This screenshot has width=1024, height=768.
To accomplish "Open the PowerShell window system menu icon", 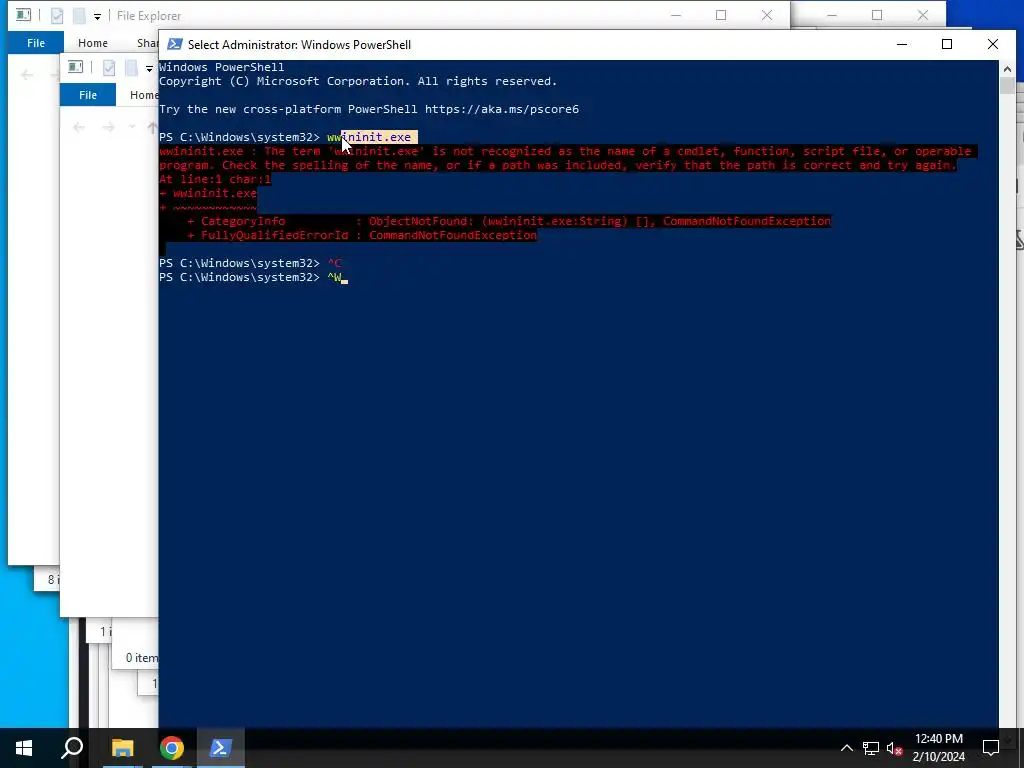I will point(174,44).
